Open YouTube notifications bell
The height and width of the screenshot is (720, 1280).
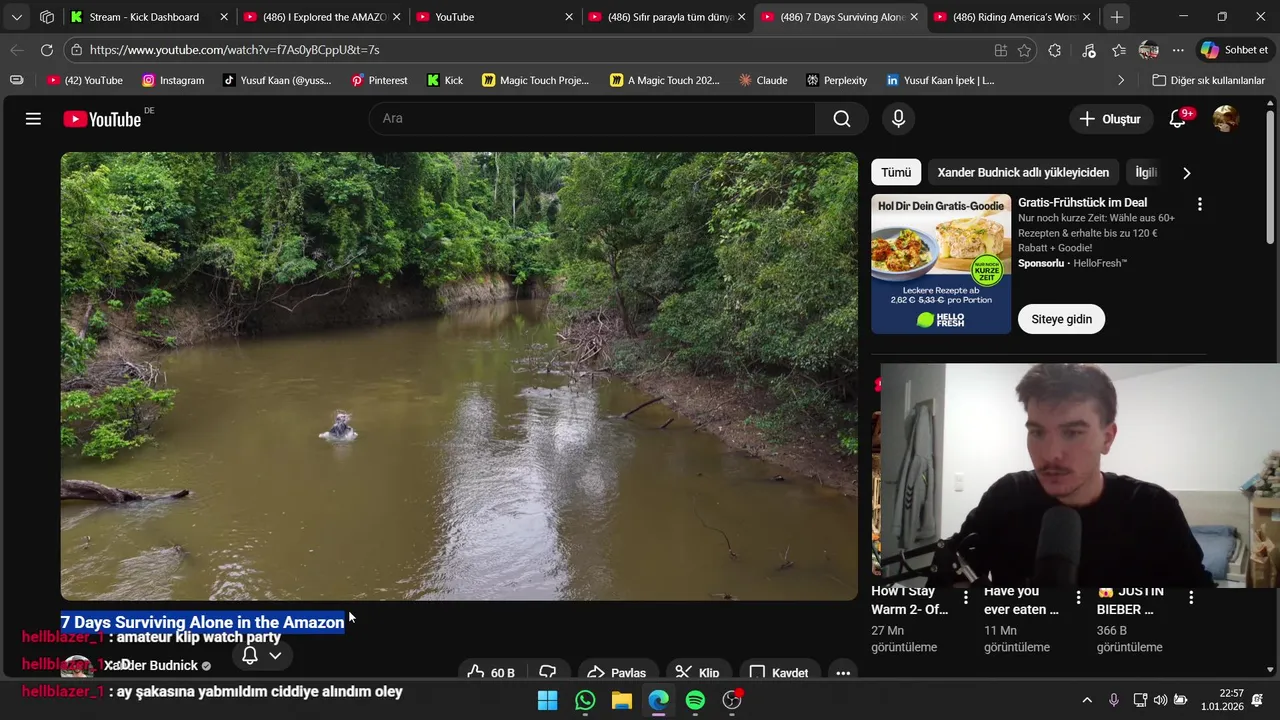pos(1178,119)
